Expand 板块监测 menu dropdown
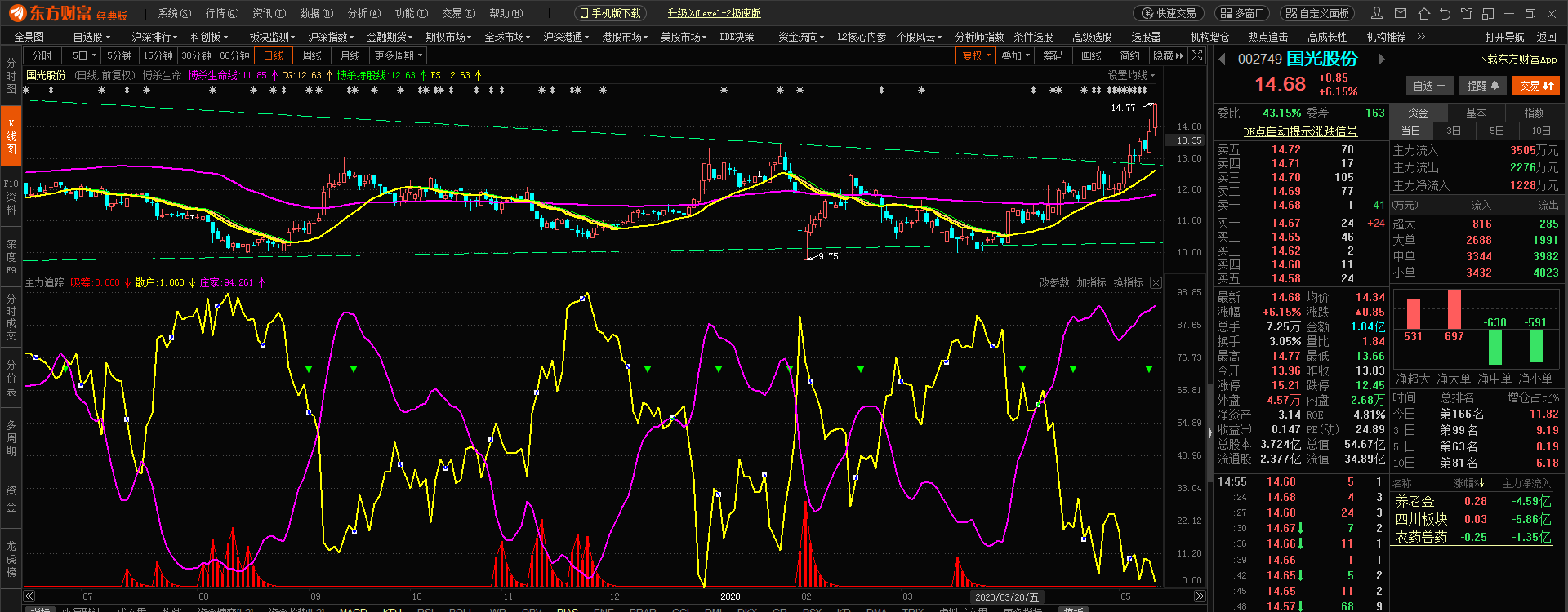Viewport: 1568px width, 612px height. click(x=272, y=37)
